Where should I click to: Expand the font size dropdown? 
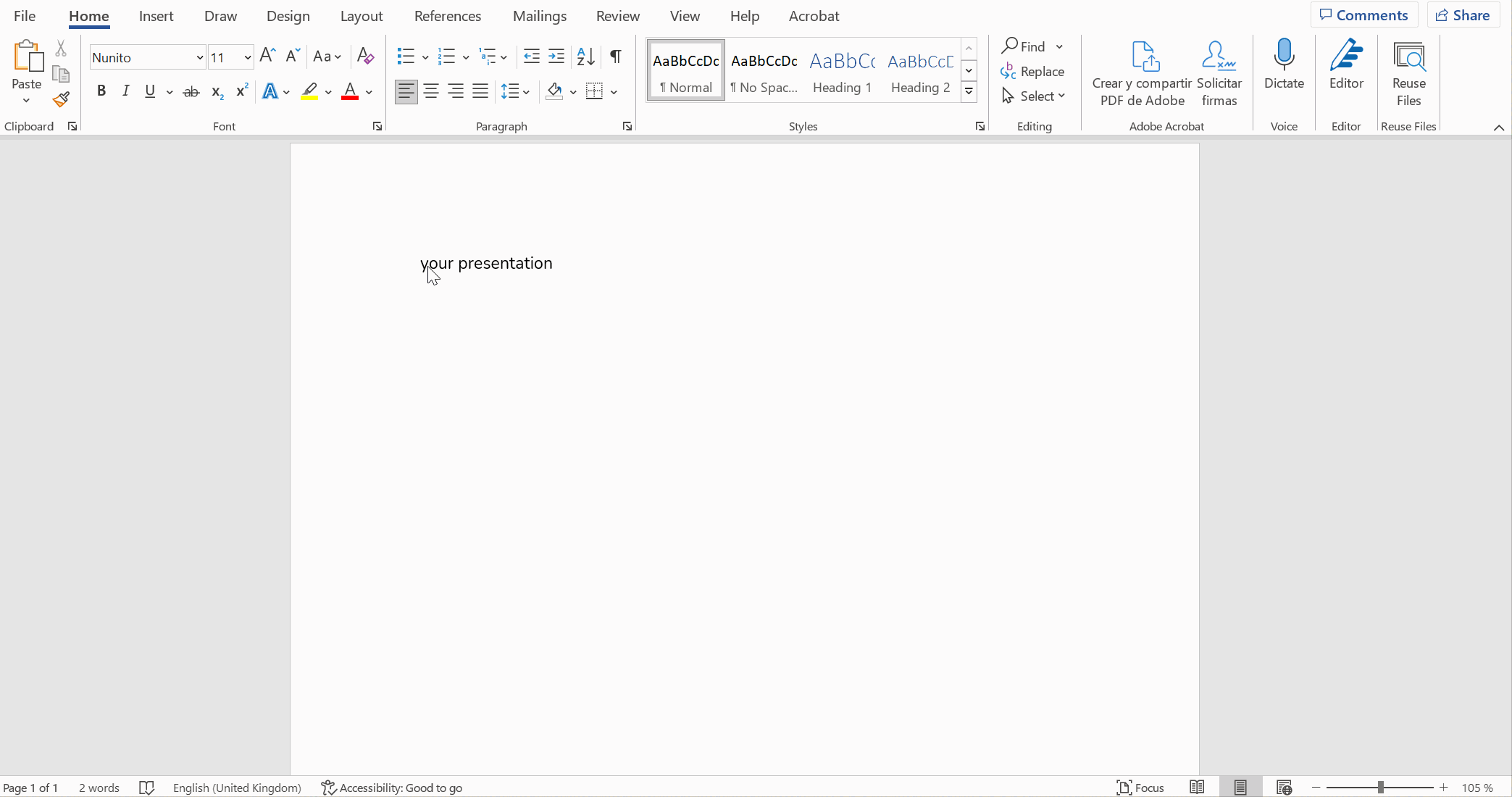click(x=247, y=57)
